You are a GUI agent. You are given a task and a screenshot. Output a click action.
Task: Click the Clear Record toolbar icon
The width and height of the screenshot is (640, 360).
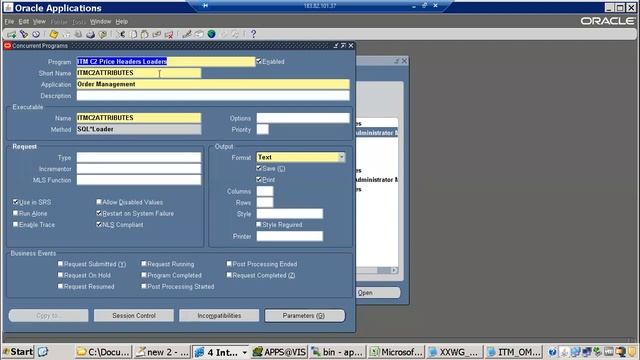coord(157,34)
